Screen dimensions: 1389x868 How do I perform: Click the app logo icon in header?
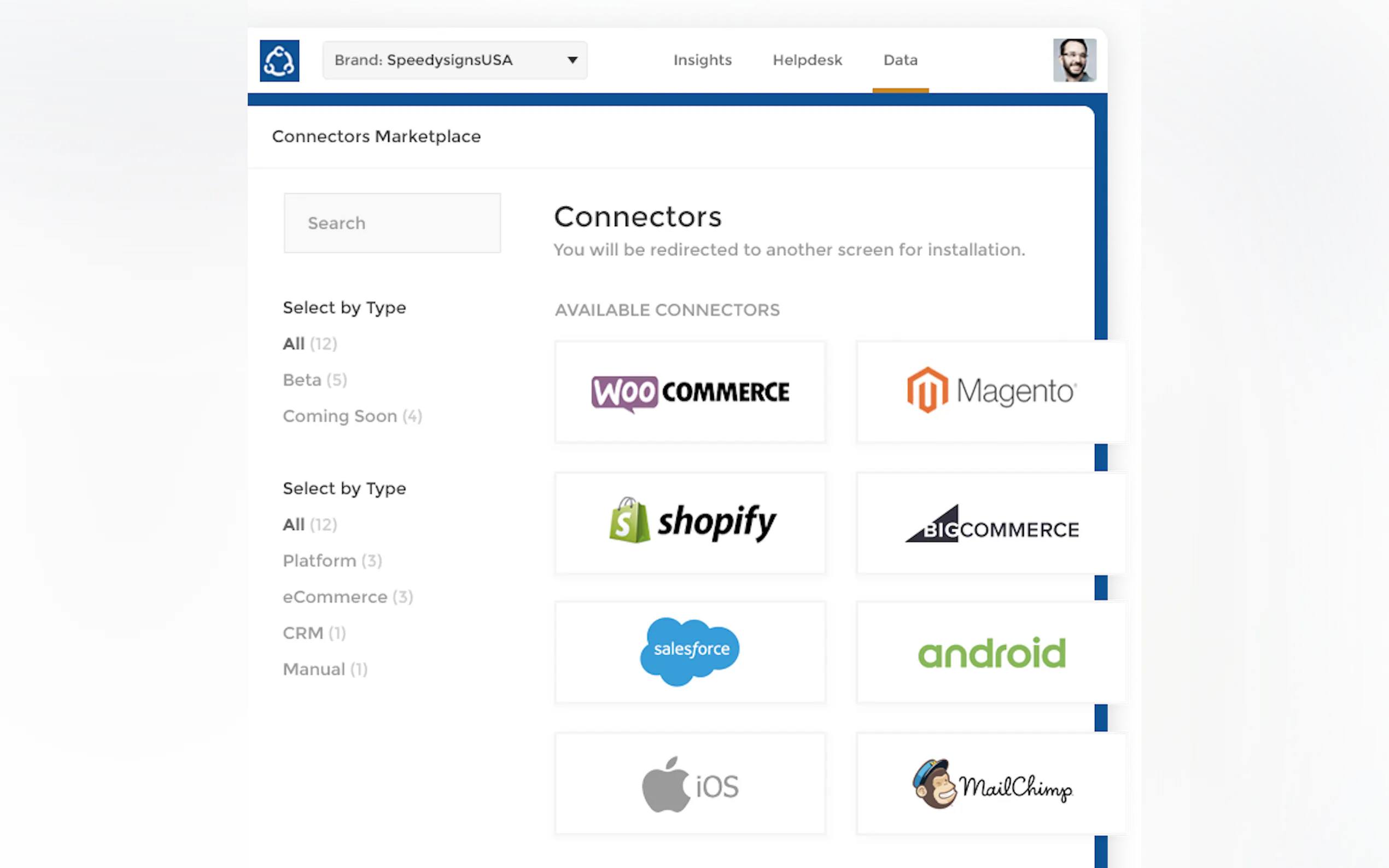pos(279,60)
